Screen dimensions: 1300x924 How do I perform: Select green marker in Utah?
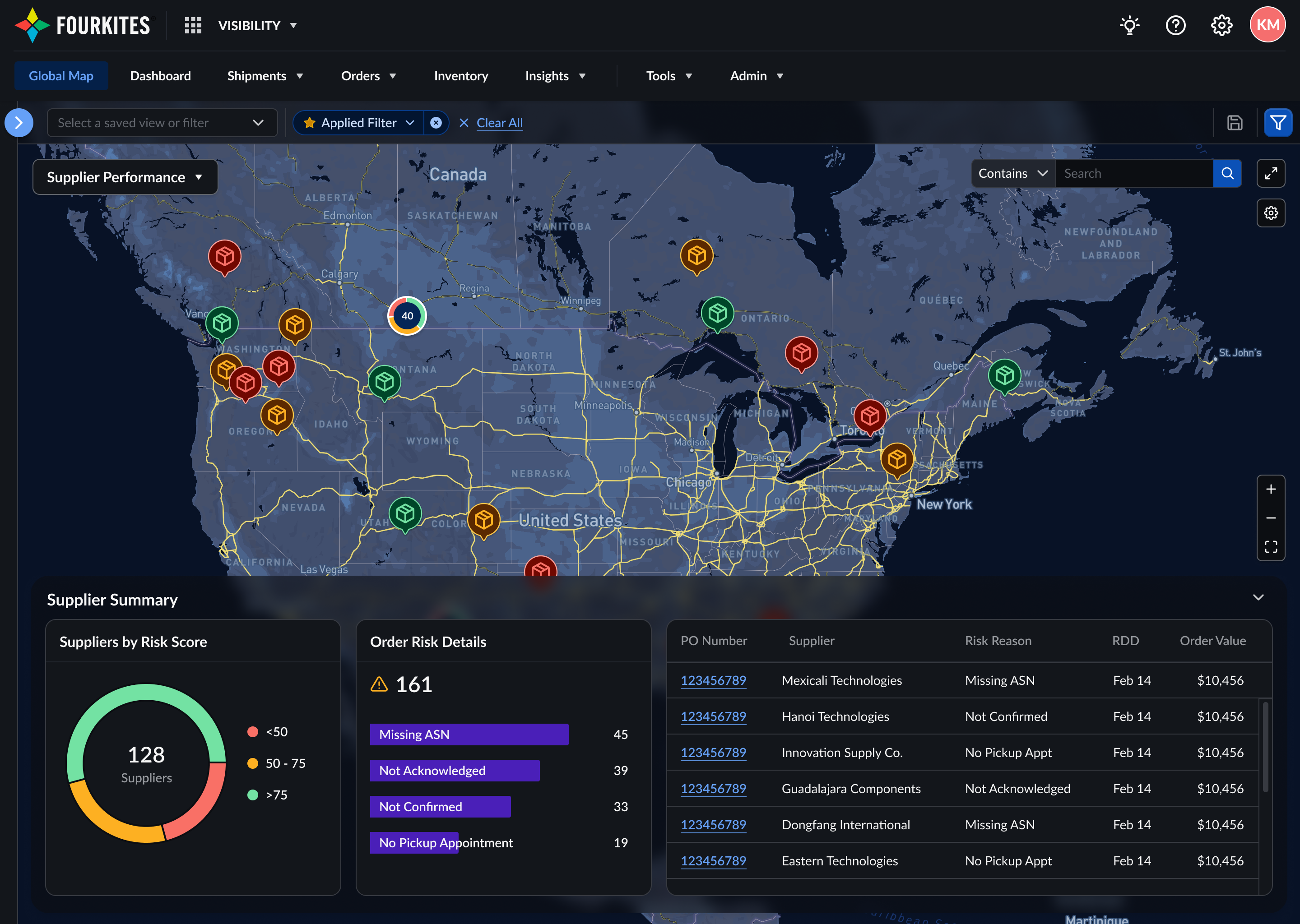tap(405, 515)
